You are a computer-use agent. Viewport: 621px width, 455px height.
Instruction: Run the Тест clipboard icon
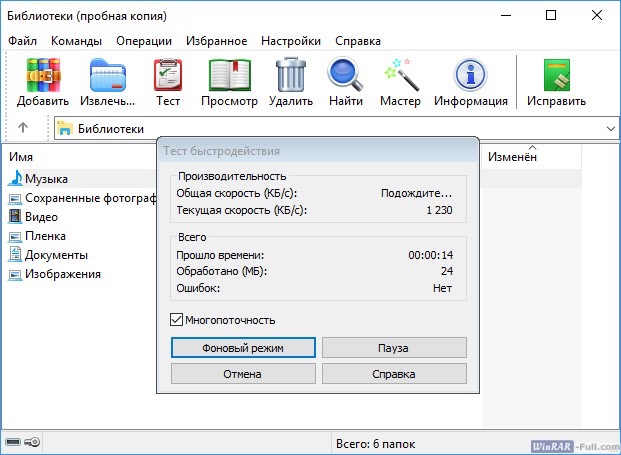point(168,74)
